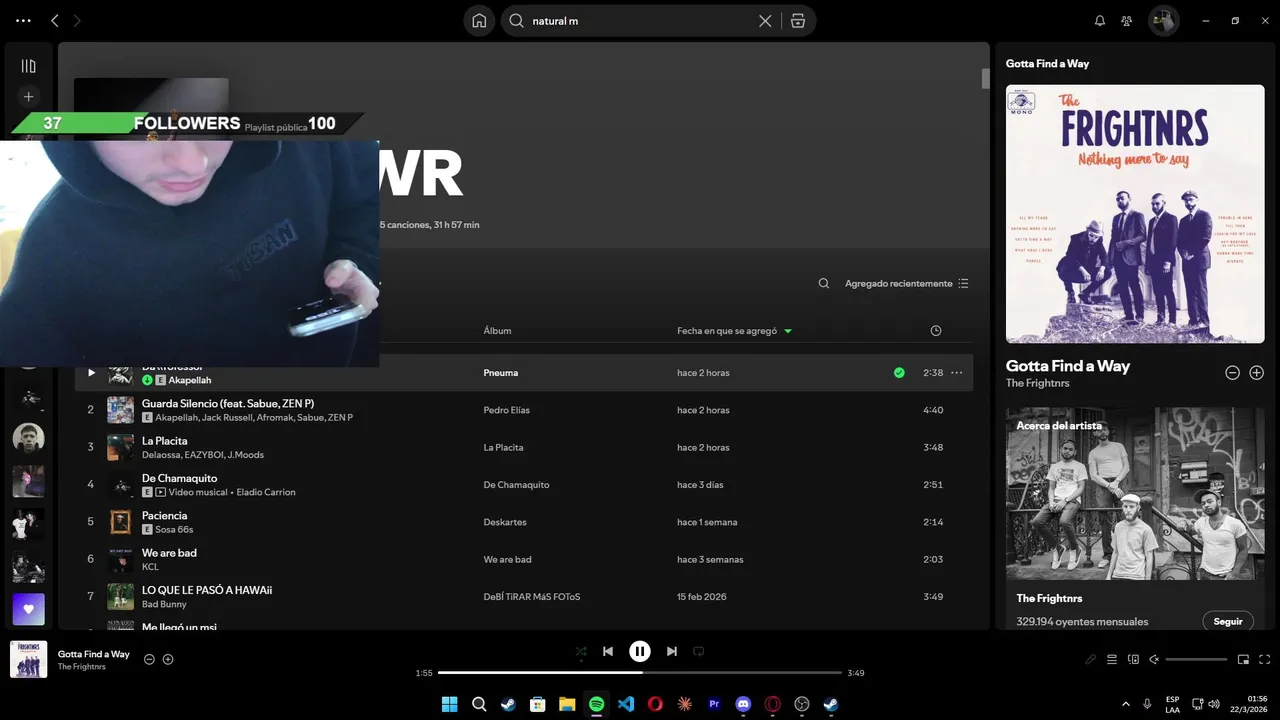Screen dimensions: 1280x720
Task: Click the minus beside the bottom-bar song title
Action: tap(149, 659)
